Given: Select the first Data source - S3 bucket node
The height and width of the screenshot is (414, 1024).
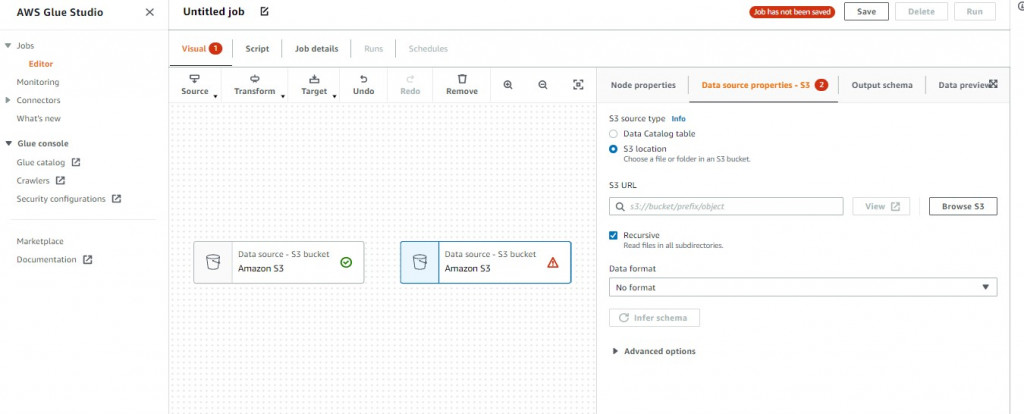Looking at the screenshot, I should [279, 263].
